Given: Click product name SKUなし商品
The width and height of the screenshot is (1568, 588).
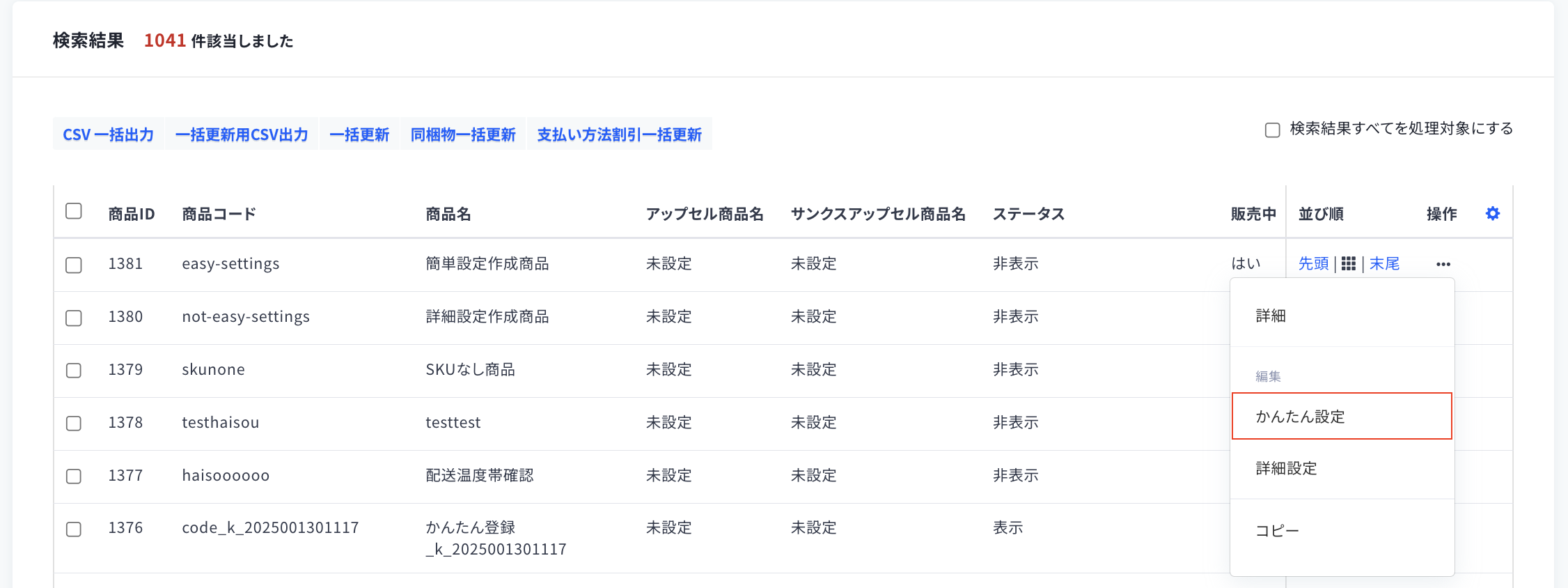Looking at the screenshot, I should pos(470,369).
